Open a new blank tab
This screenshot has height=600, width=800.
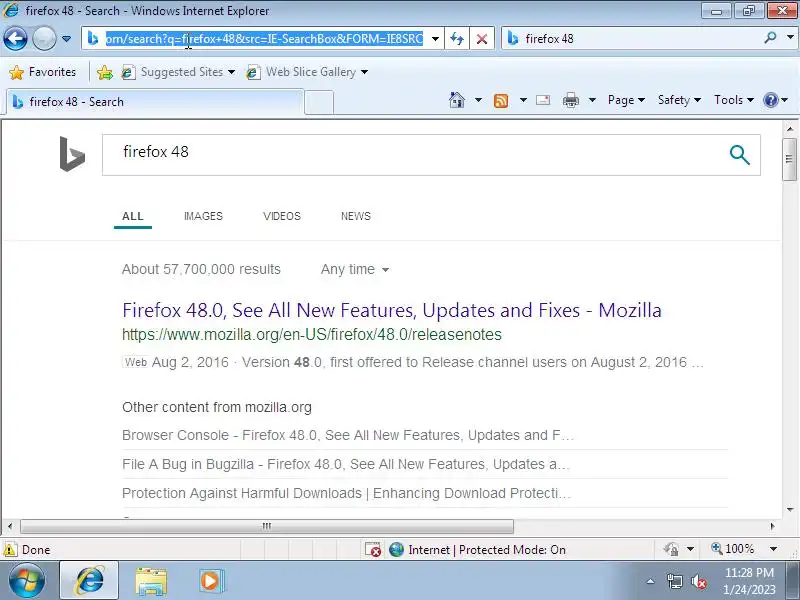[x=319, y=102]
